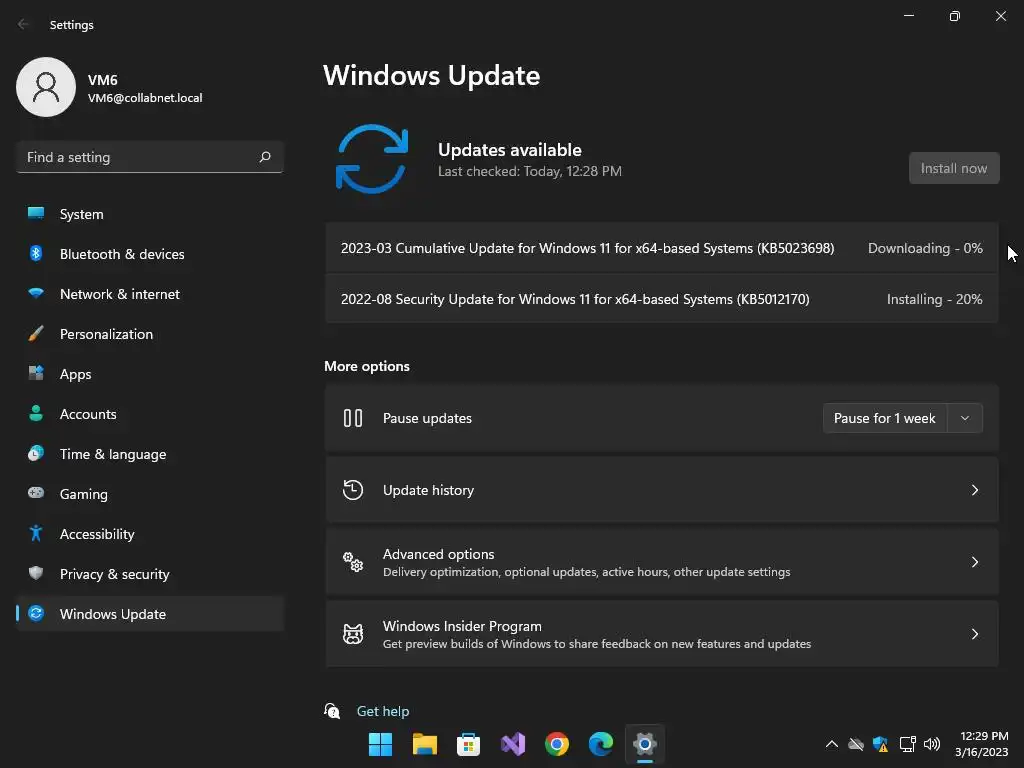Open Advanced options chevron
This screenshot has height=768, width=1024.
(x=974, y=562)
